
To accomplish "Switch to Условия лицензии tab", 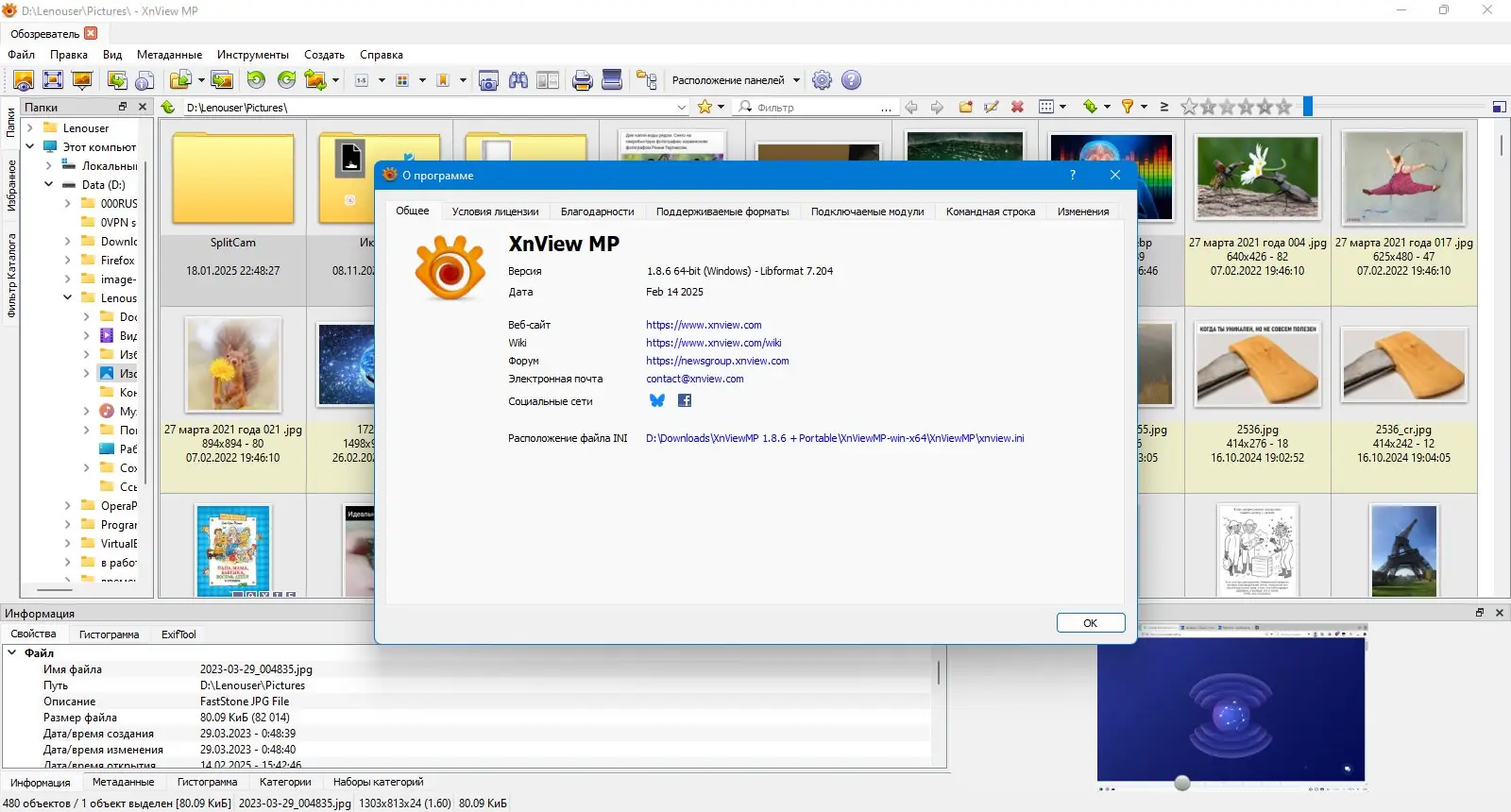I will pos(495,211).
